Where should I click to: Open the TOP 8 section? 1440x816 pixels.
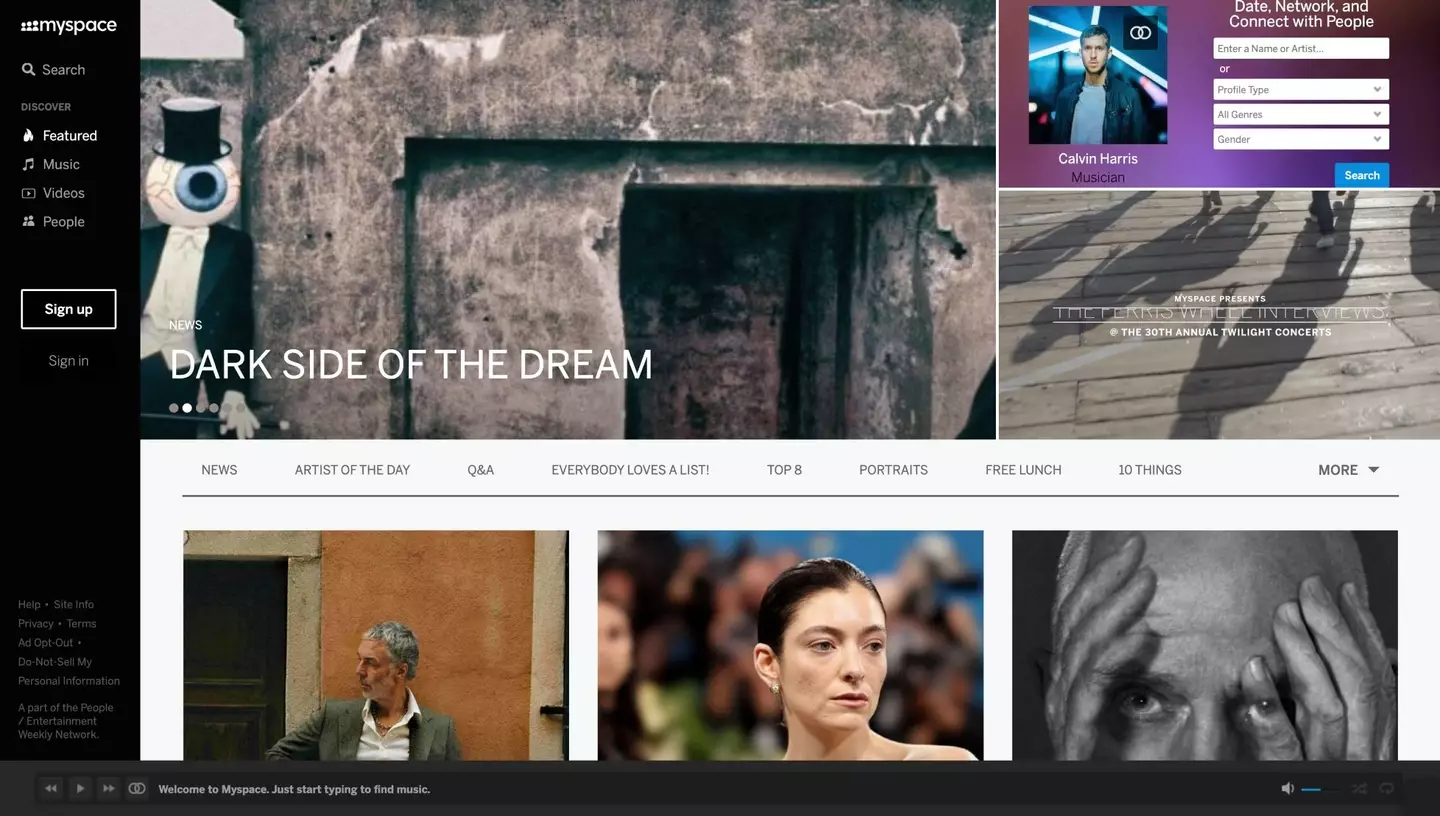(784, 469)
